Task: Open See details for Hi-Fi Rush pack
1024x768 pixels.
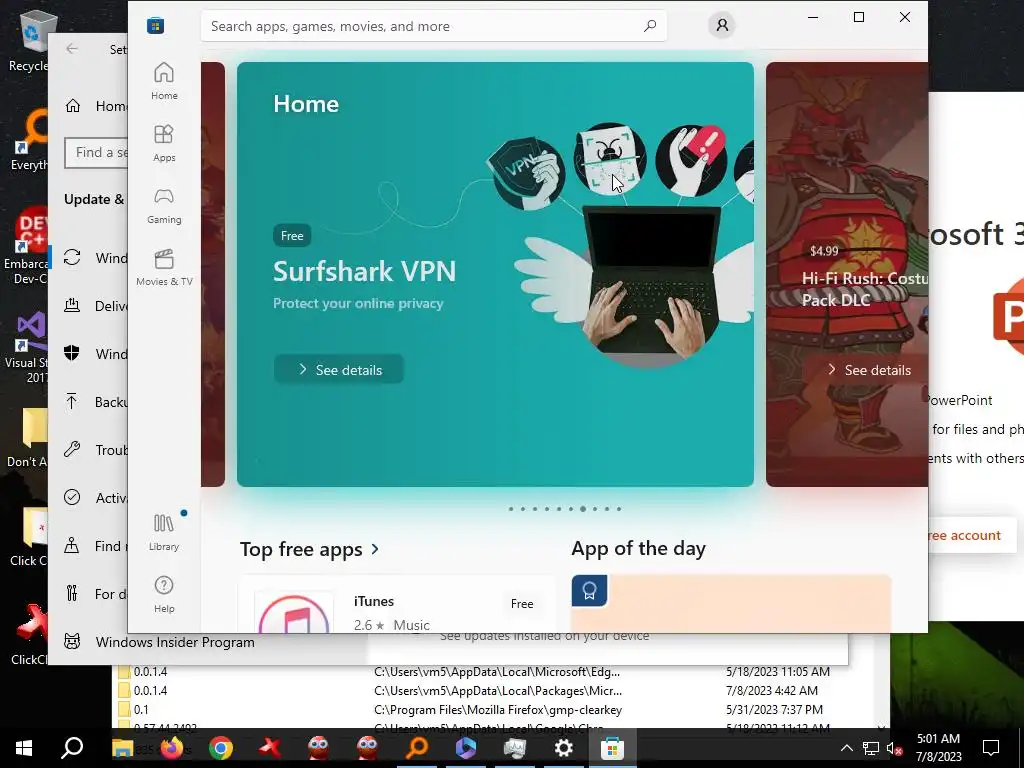Action: [869, 370]
